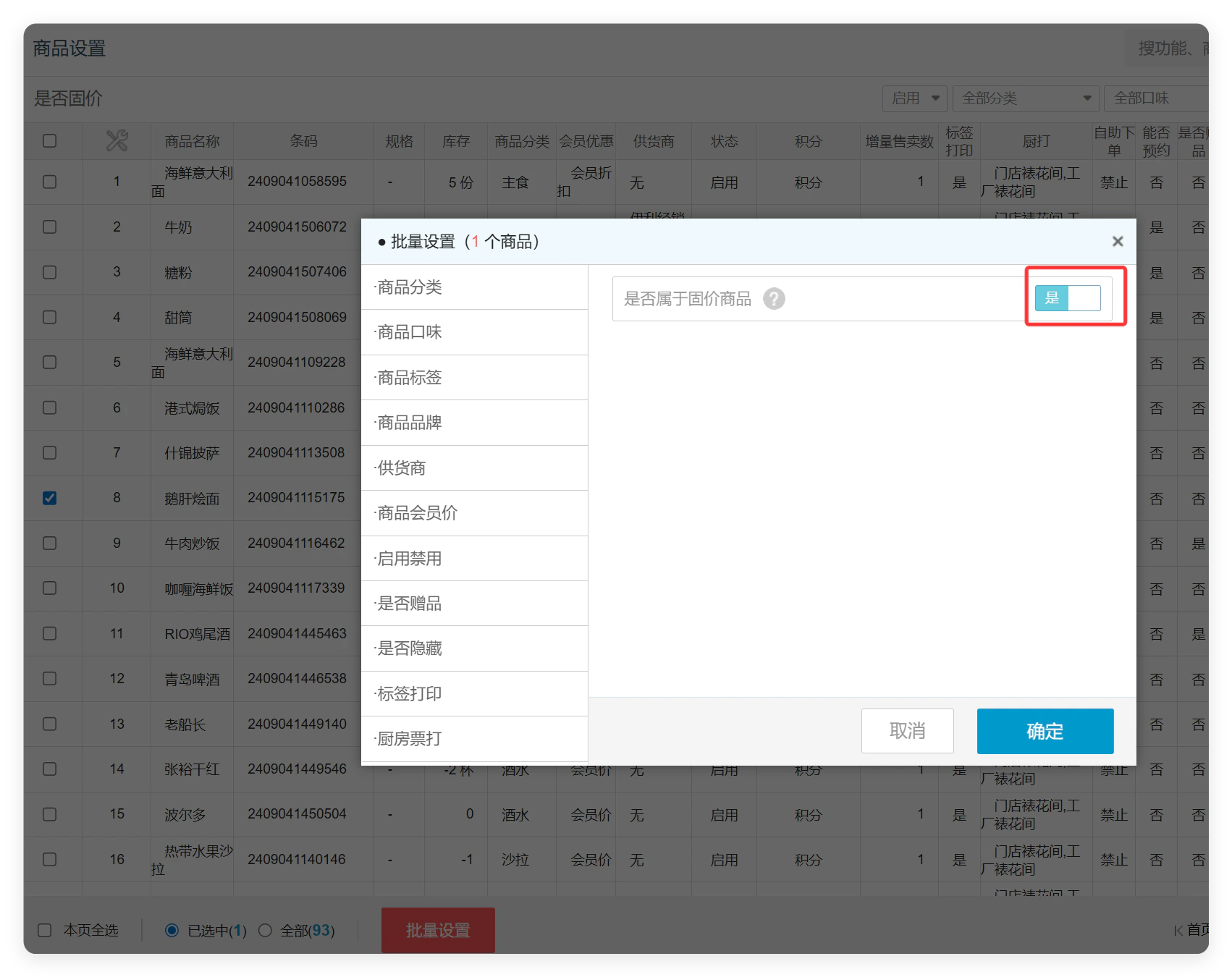Open the 商品会员价 settings item
This screenshot has width=1232, height=977.
pos(474,513)
